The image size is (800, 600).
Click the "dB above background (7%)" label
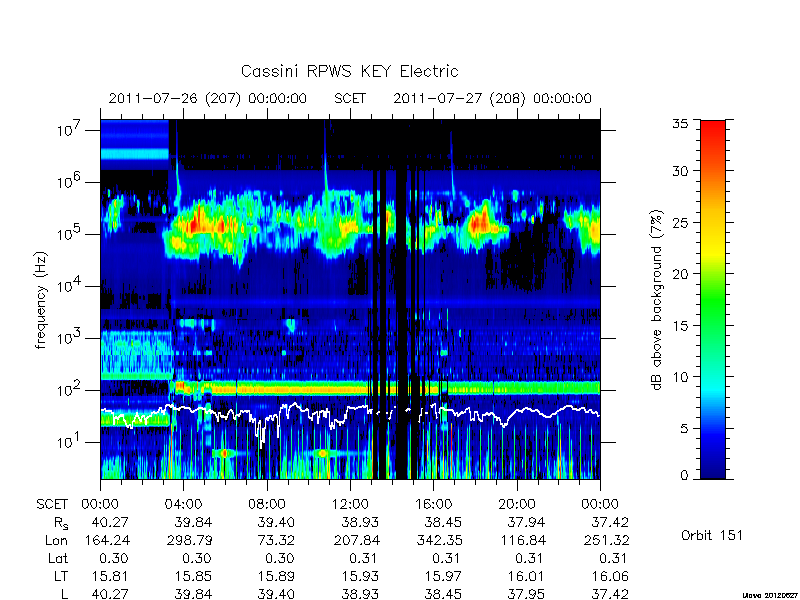click(657, 300)
